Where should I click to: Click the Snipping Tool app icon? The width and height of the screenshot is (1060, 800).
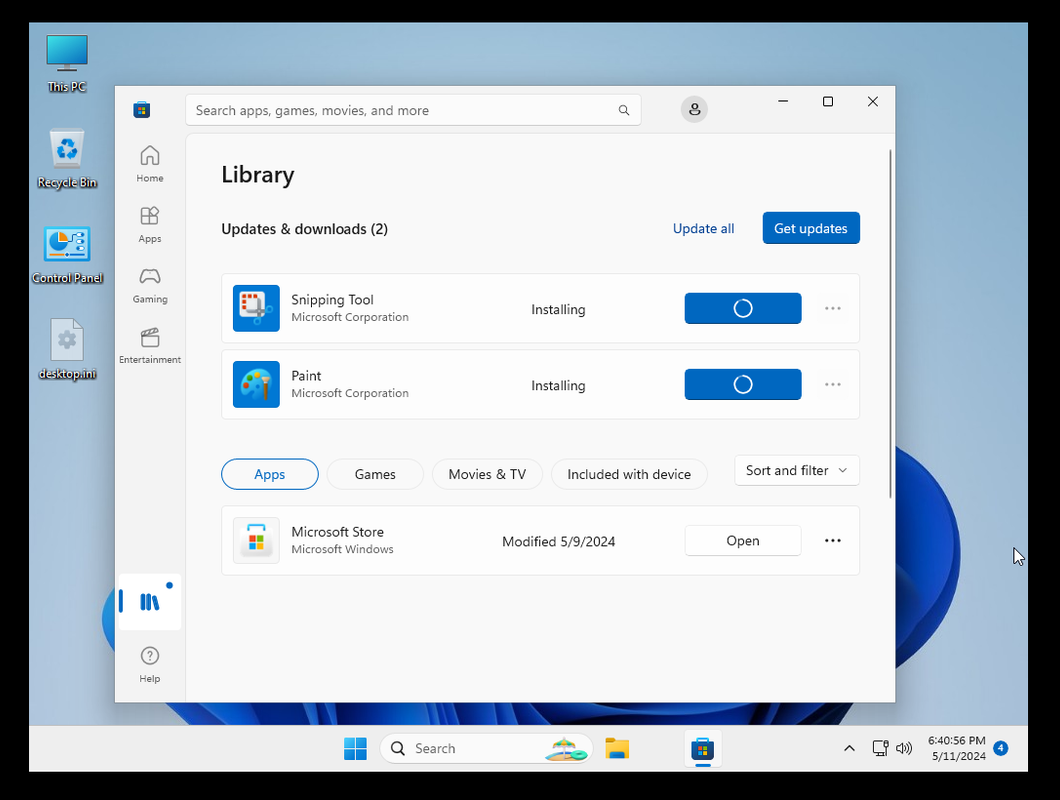pos(256,308)
